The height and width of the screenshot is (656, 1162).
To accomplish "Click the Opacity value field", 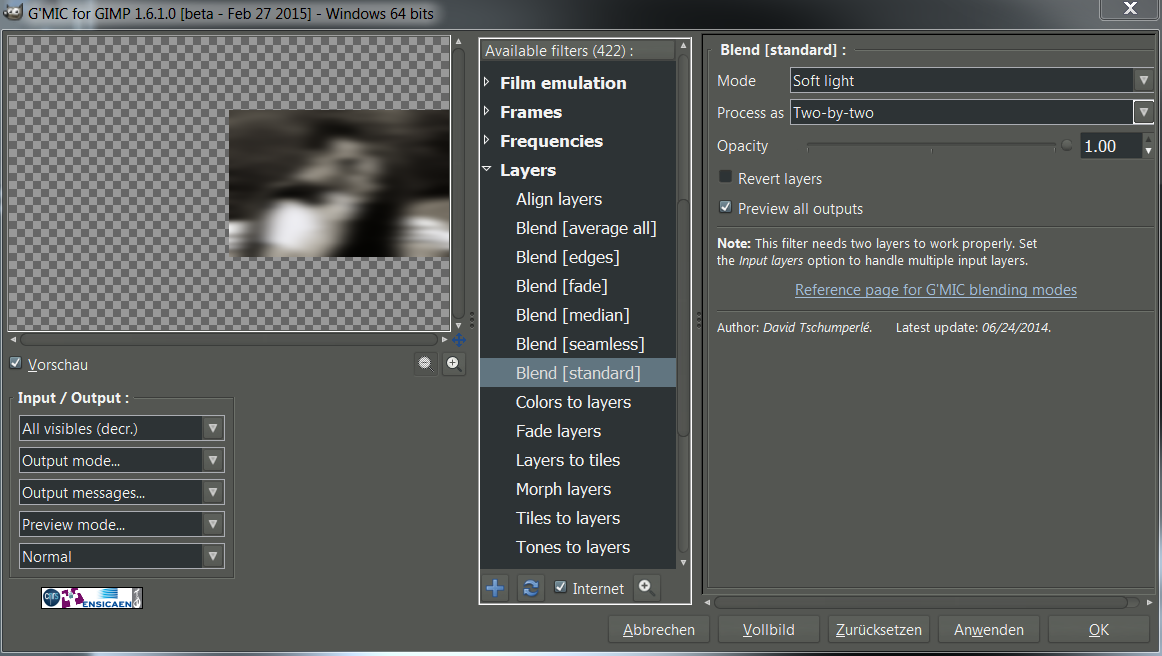I will 1110,146.
